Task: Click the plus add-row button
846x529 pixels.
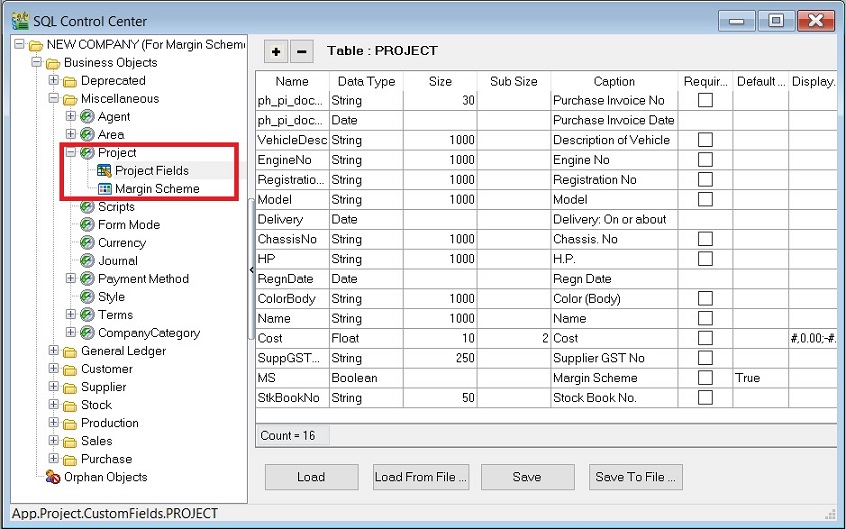Action: tap(276, 51)
